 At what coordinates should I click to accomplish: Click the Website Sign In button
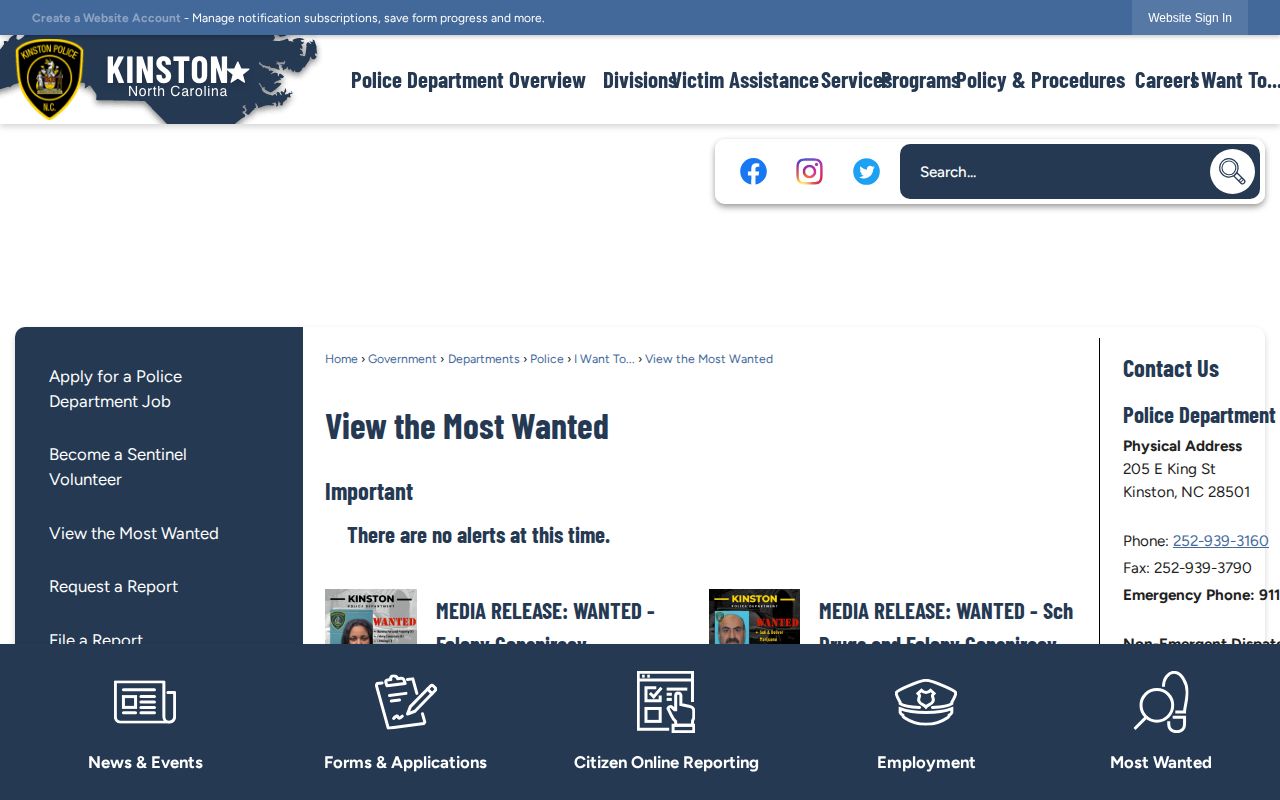(1190, 18)
